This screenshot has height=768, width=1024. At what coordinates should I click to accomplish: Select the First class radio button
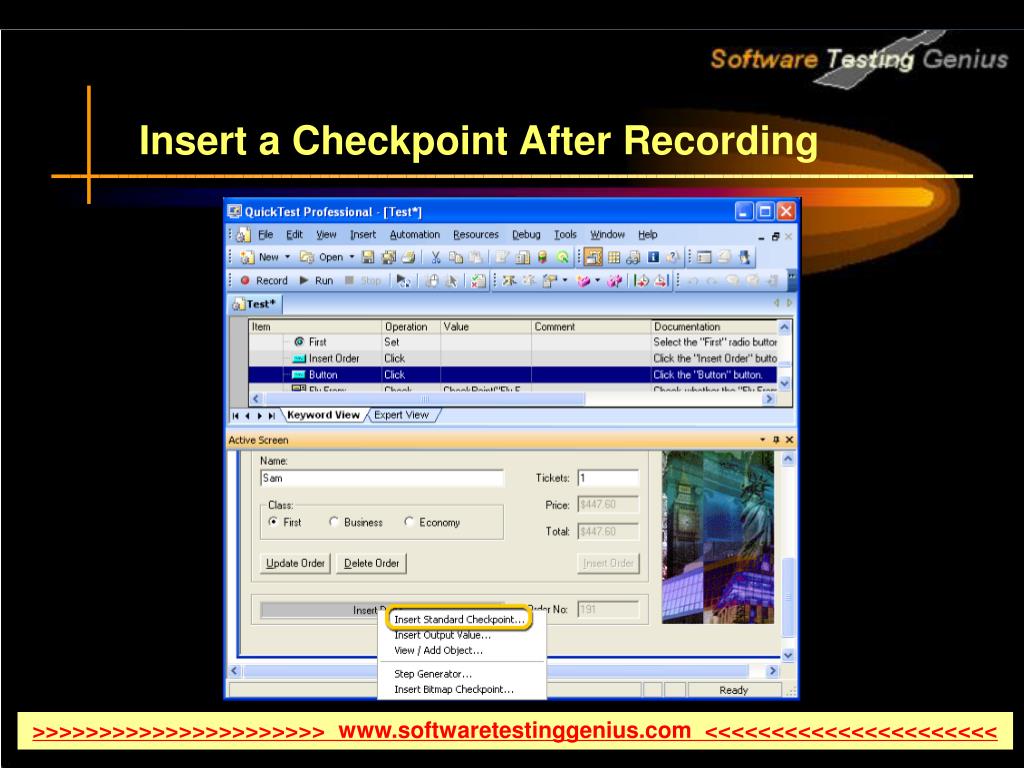click(x=273, y=522)
